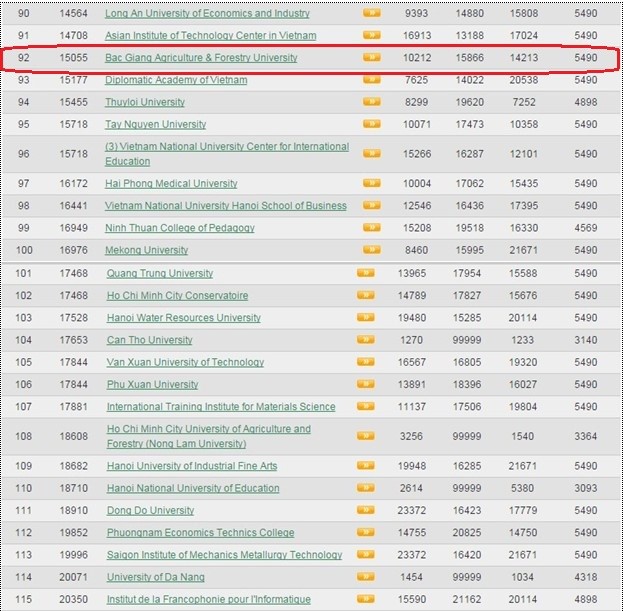Click the orange arrow icon for Long An University

371,13
